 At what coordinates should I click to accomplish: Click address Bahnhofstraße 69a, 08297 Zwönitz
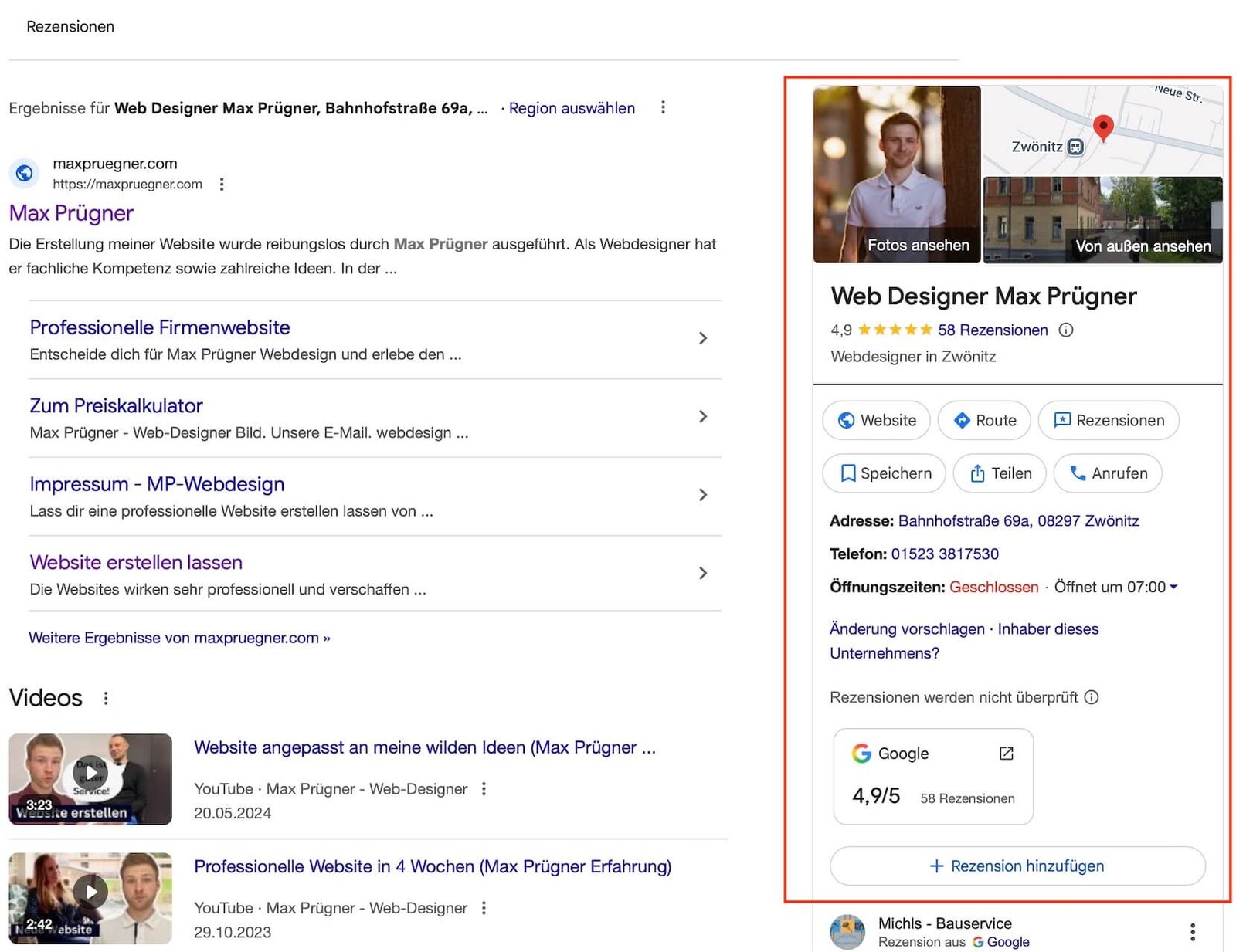click(x=1018, y=521)
